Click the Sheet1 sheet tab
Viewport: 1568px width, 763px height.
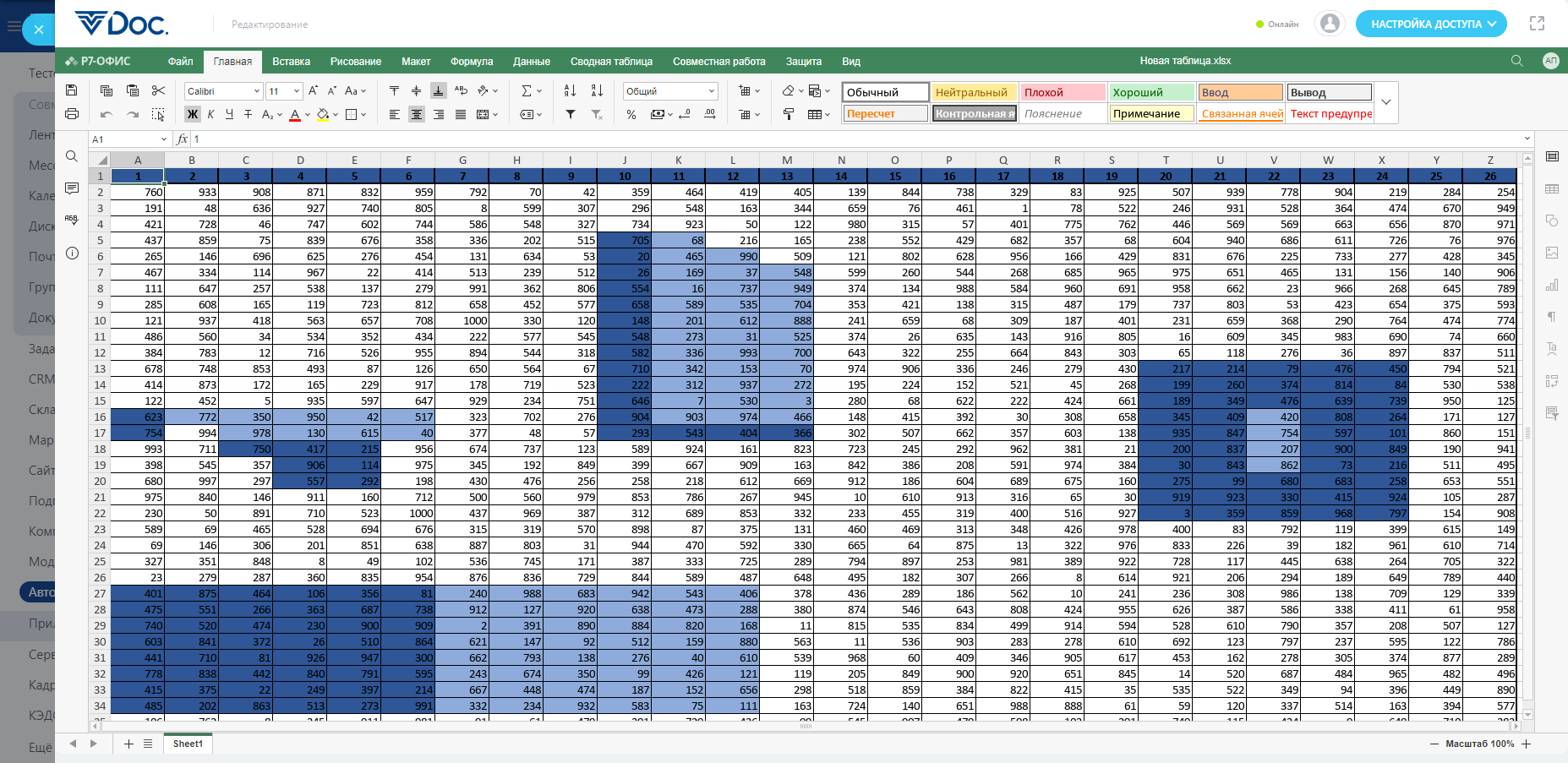coord(188,744)
